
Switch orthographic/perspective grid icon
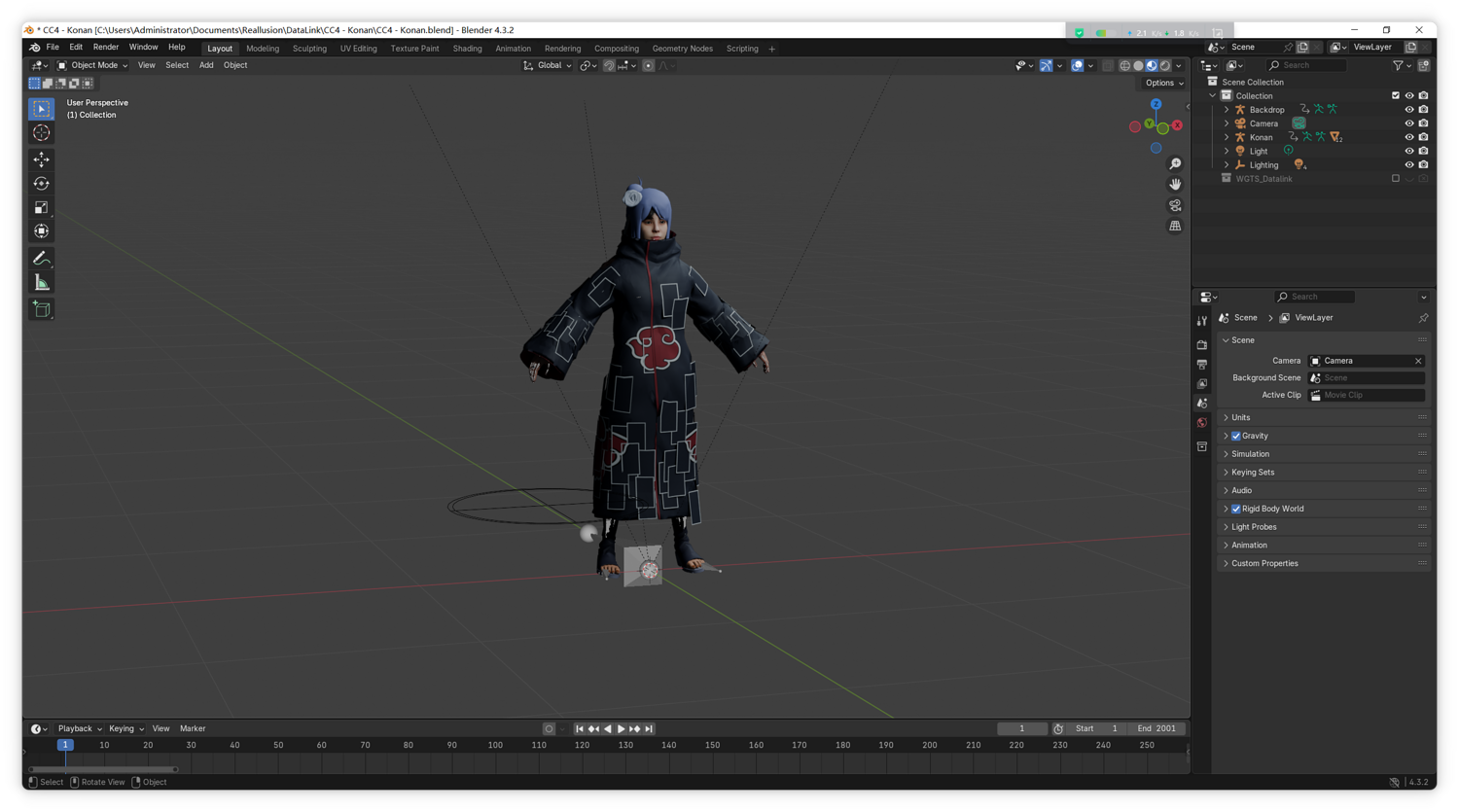[x=1175, y=226]
